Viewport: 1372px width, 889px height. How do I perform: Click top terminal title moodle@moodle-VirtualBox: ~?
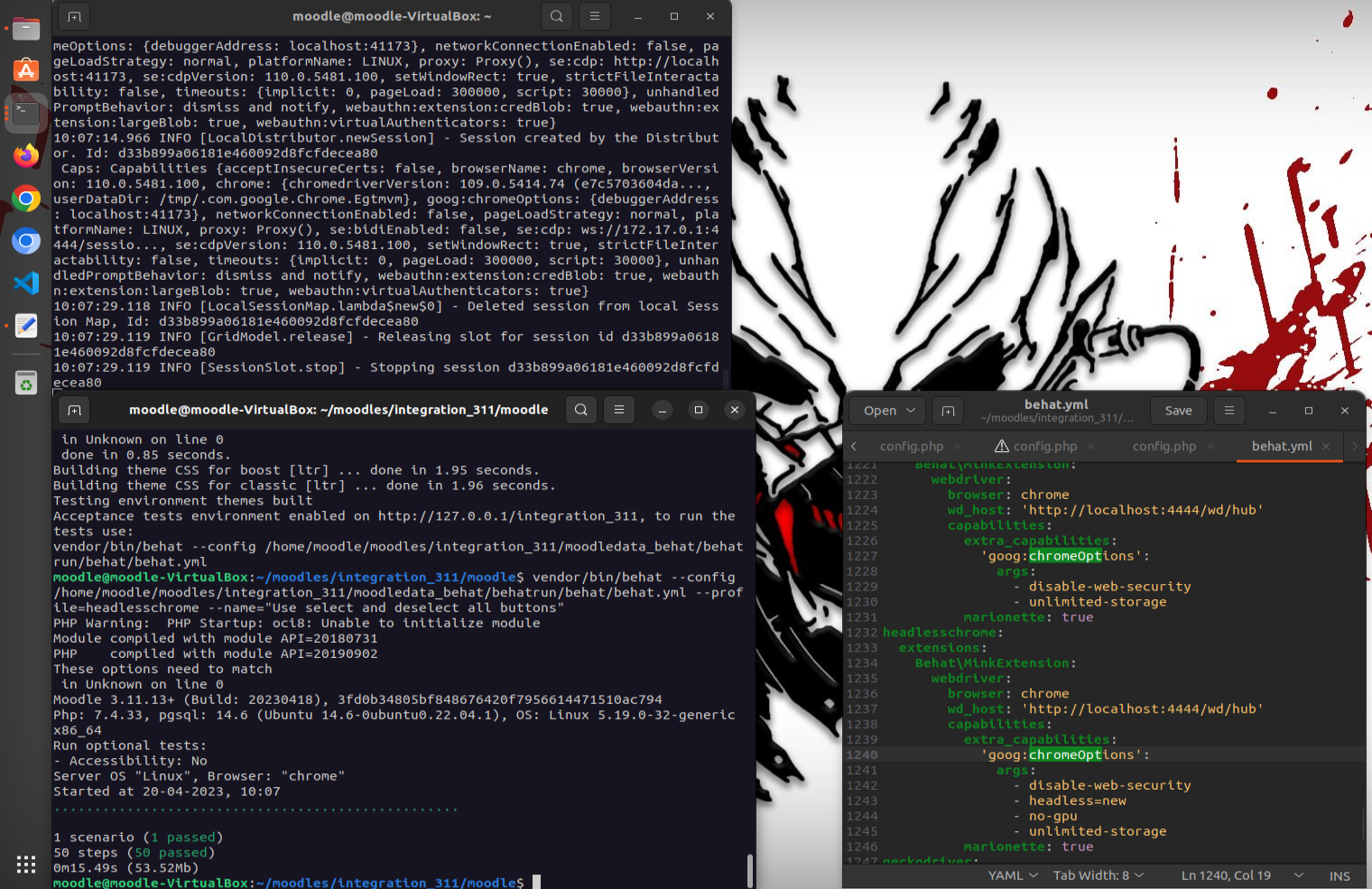tap(392, 16)
